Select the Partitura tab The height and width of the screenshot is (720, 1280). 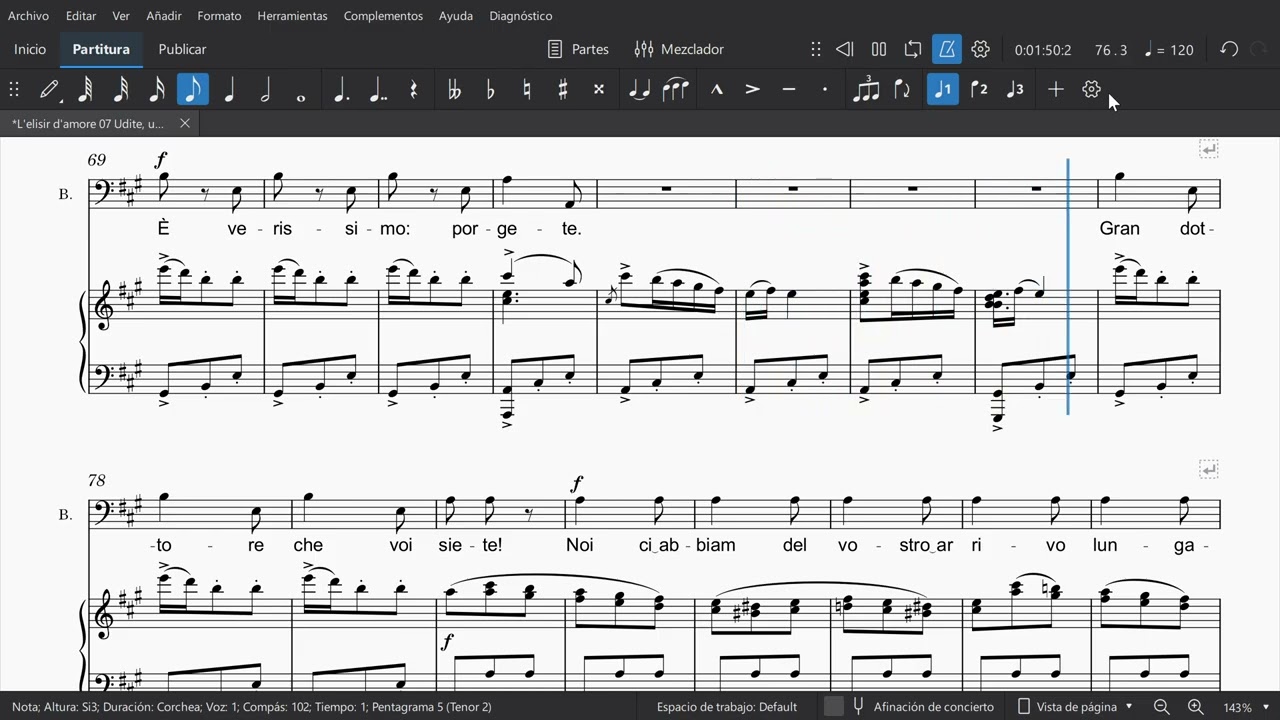[101, 49]
